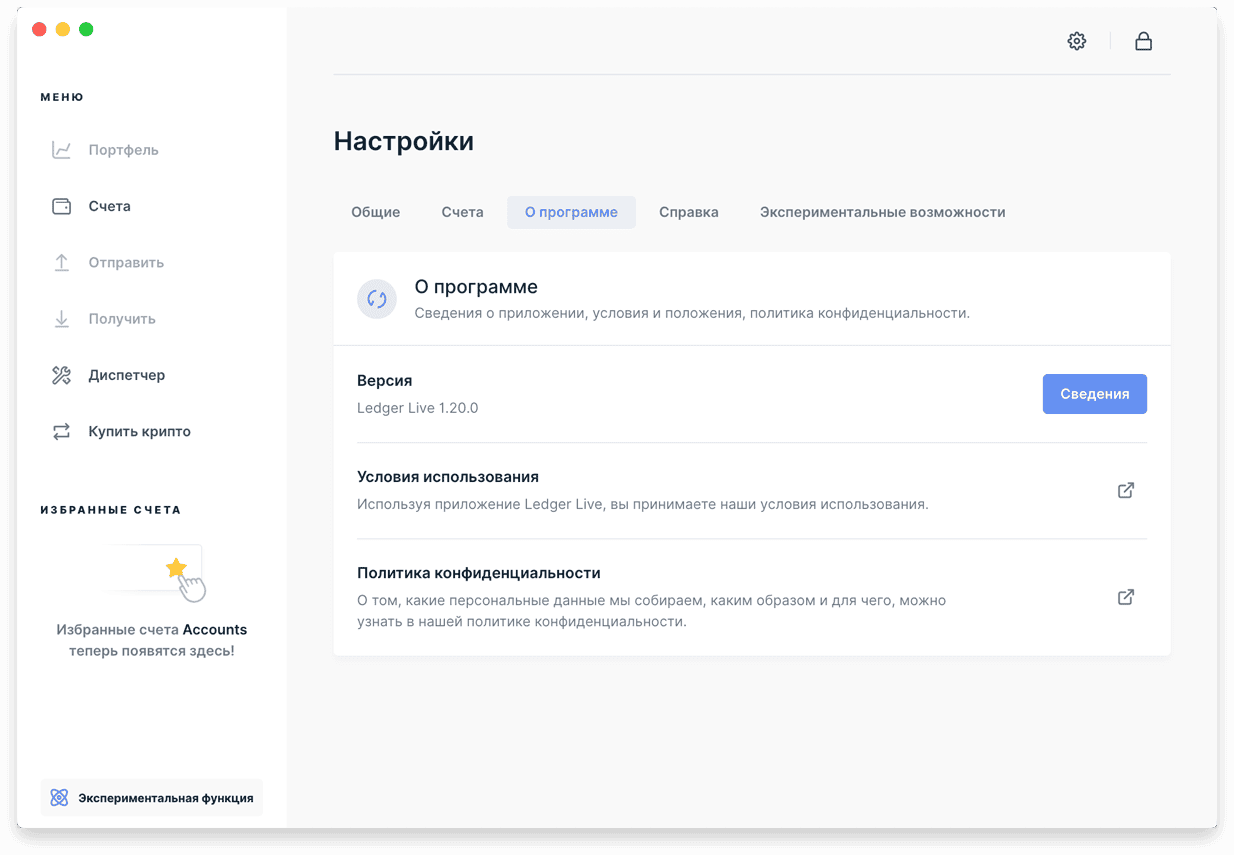Click the Портфель chart icon
This screenshot has height=855, width=1234.
61,150
